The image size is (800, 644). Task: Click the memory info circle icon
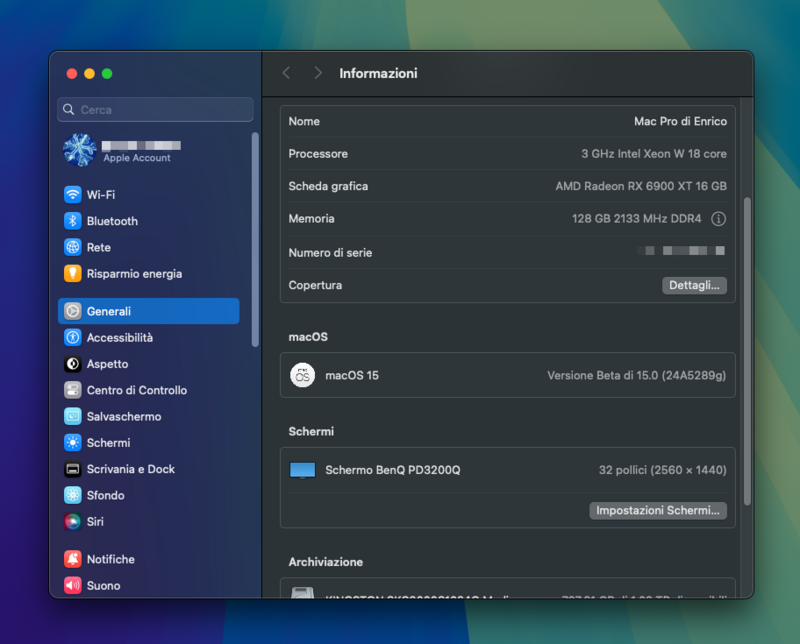coord(718,219)
